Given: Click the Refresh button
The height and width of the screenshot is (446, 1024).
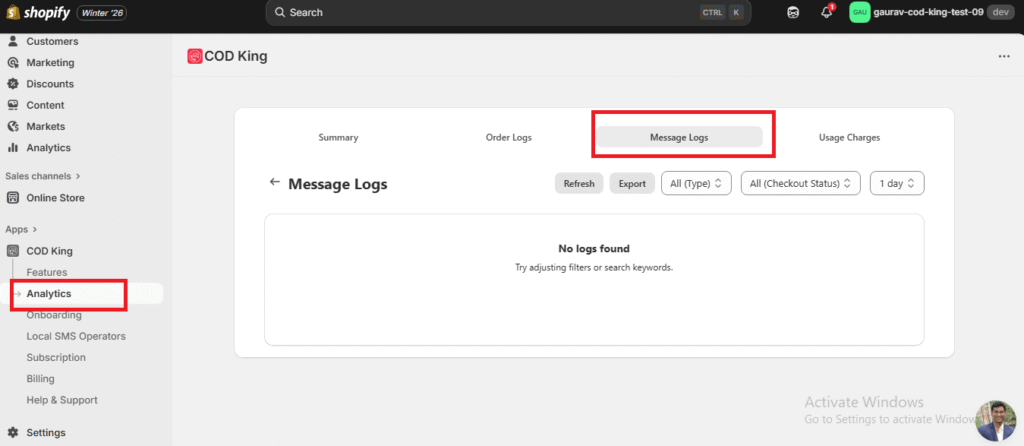Looking at the screenshot, I should pos(578,184).
